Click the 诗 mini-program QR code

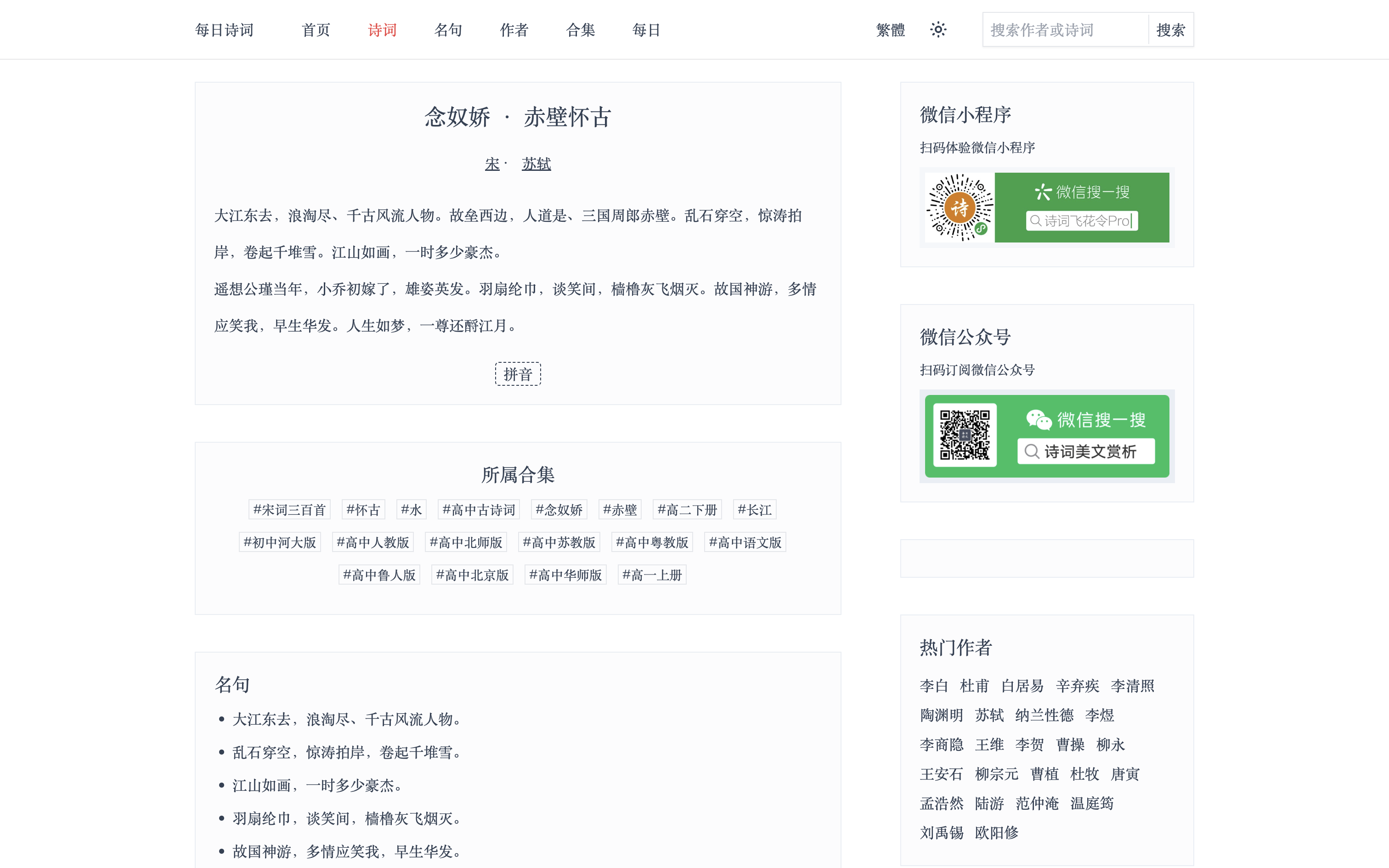click(960, 207)
